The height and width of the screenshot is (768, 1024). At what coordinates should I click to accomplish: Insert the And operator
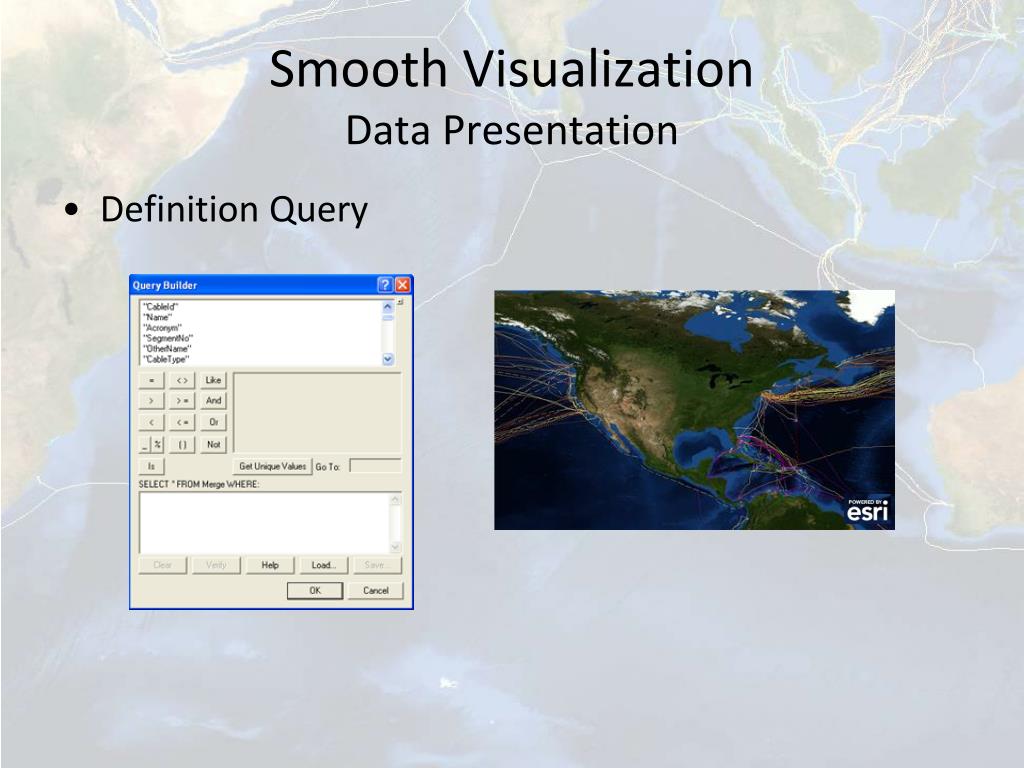214,401
